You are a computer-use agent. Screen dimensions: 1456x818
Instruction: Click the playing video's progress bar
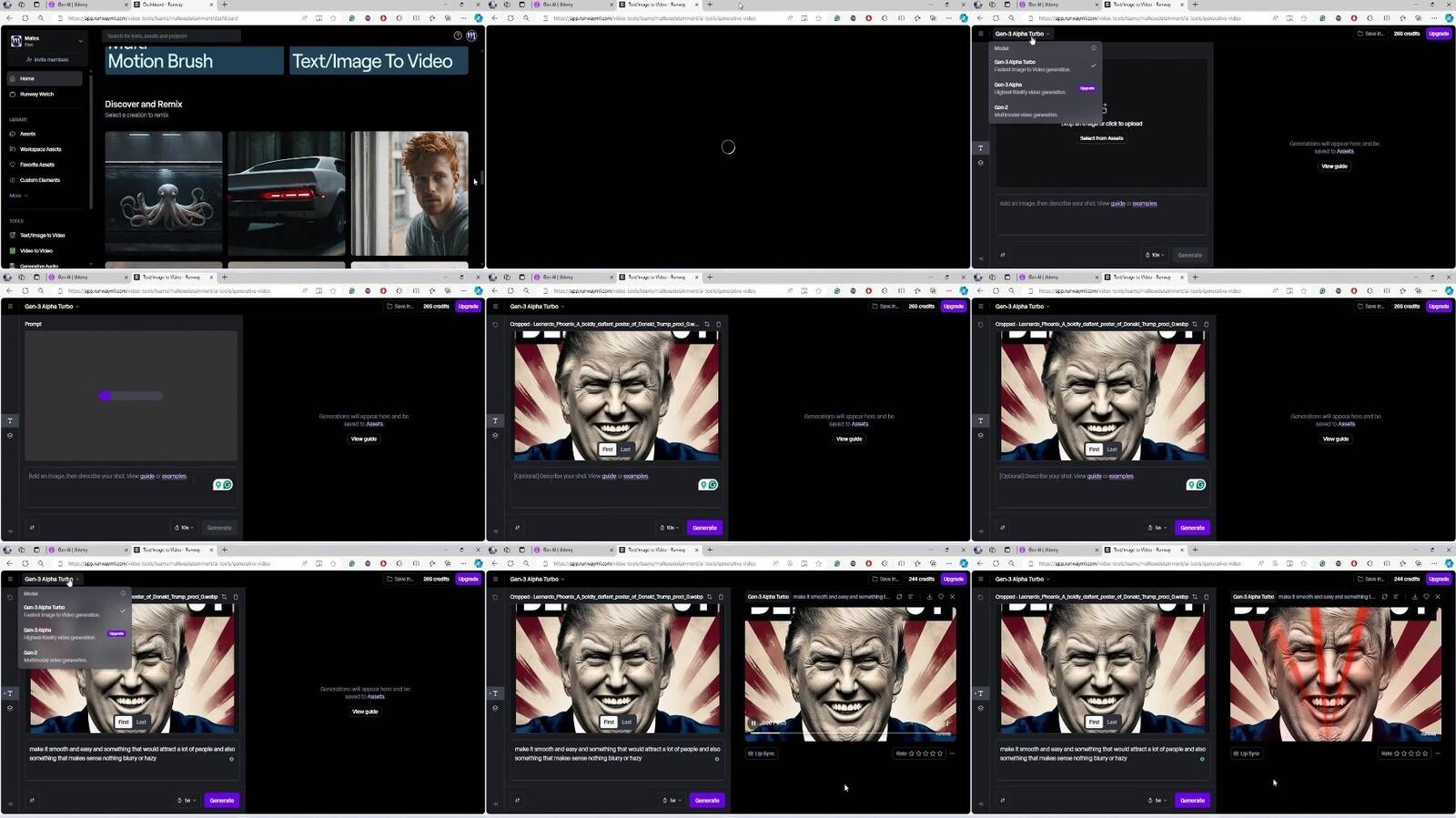click(849, 732)
